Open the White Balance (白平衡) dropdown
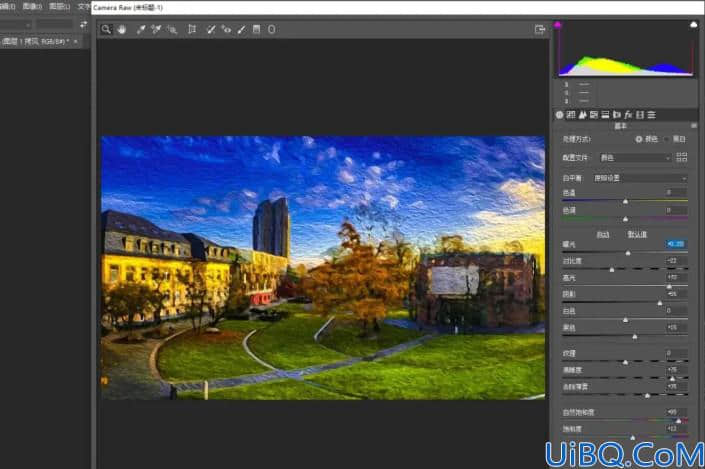705x469 pixels. (x=639, y=179)
